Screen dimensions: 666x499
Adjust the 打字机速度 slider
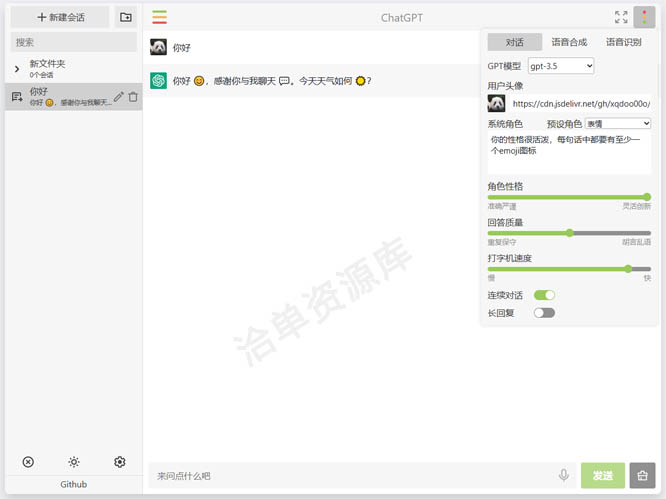point(569,269)
